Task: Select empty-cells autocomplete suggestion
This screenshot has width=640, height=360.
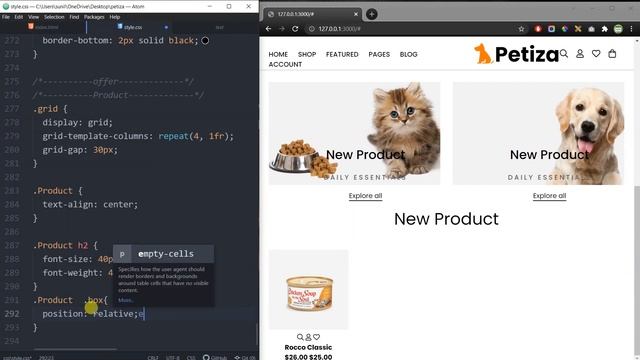Action: (x=163, y=254)
